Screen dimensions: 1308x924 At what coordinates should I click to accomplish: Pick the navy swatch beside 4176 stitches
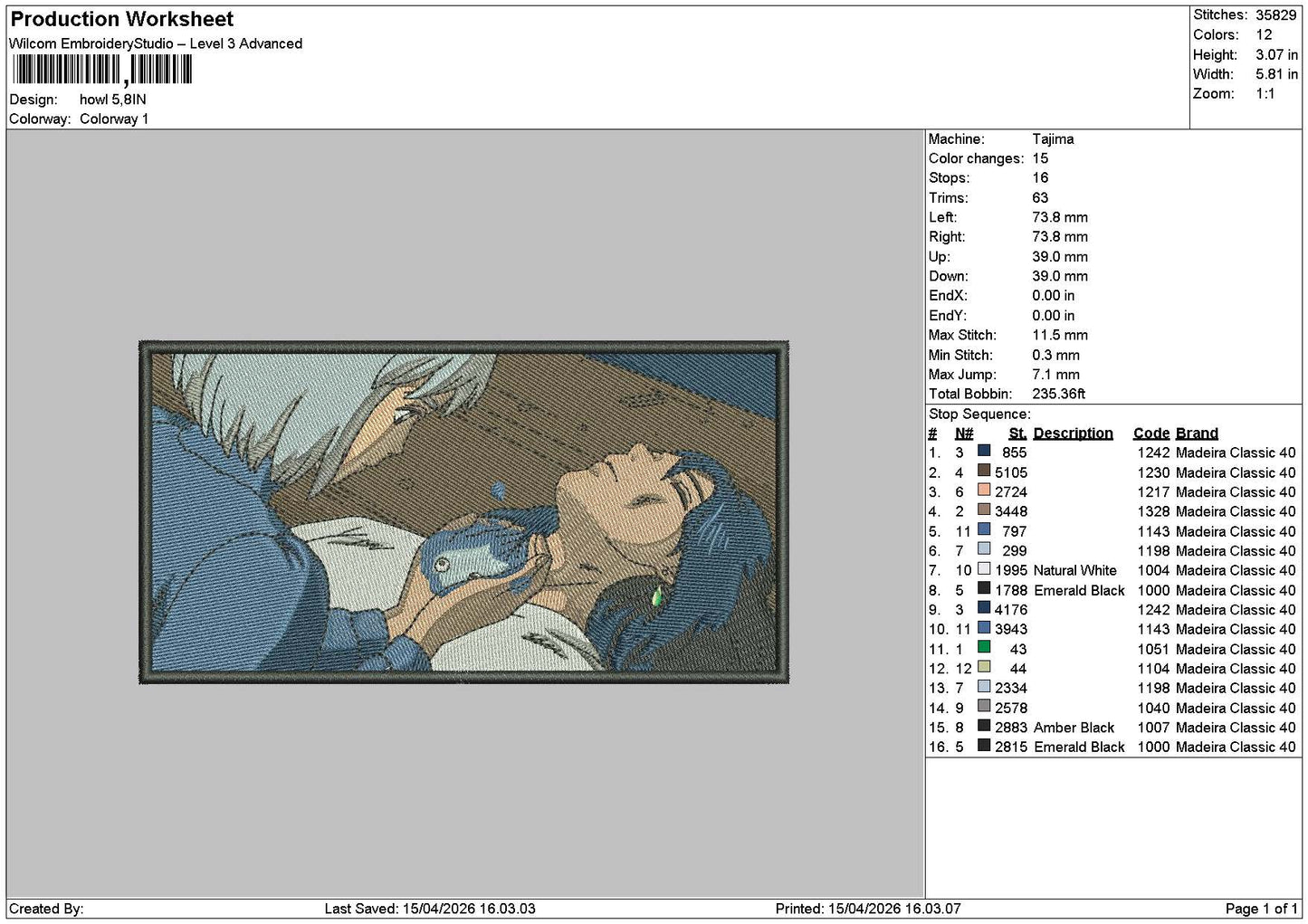984,608
